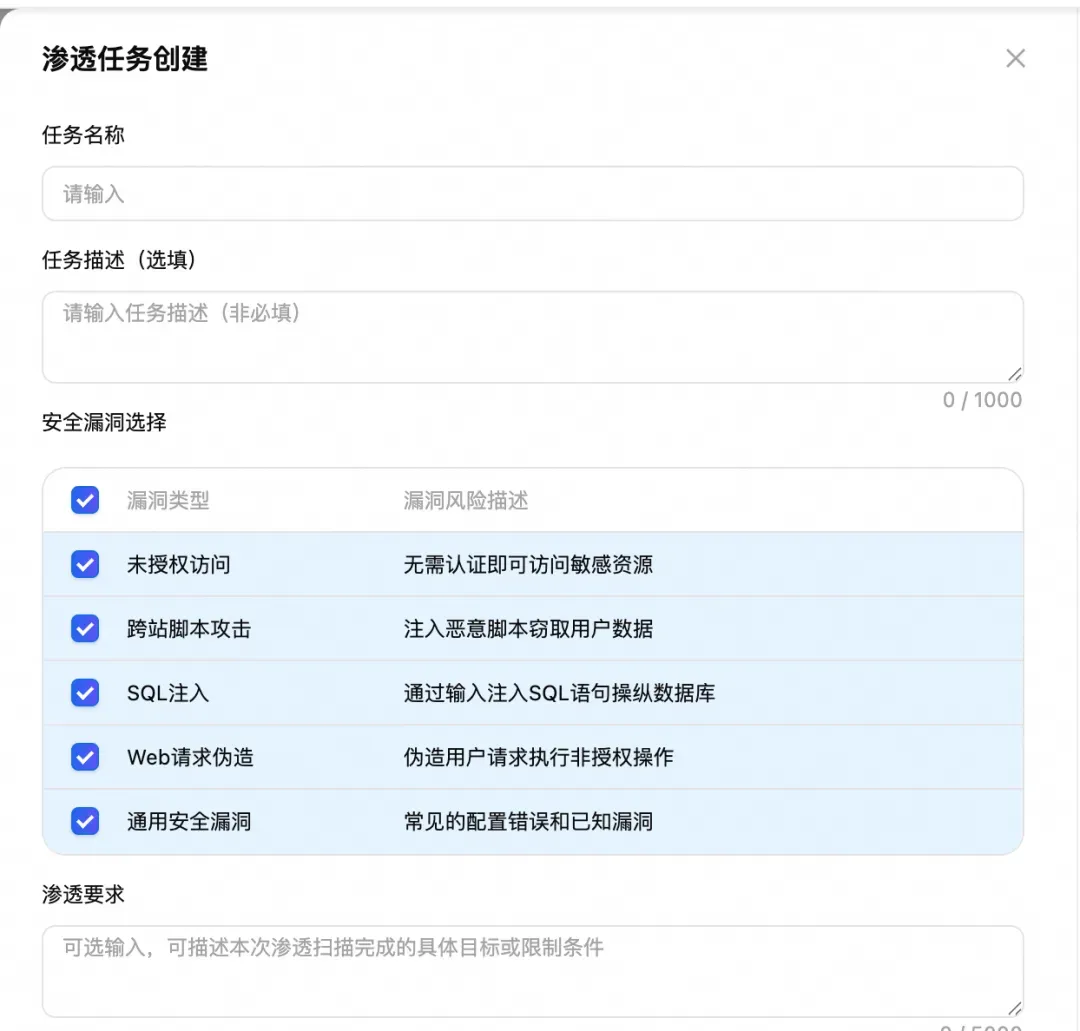Toggle the Web请求伪造 checkbox
1080x1031 pixels.
point(85,757)
